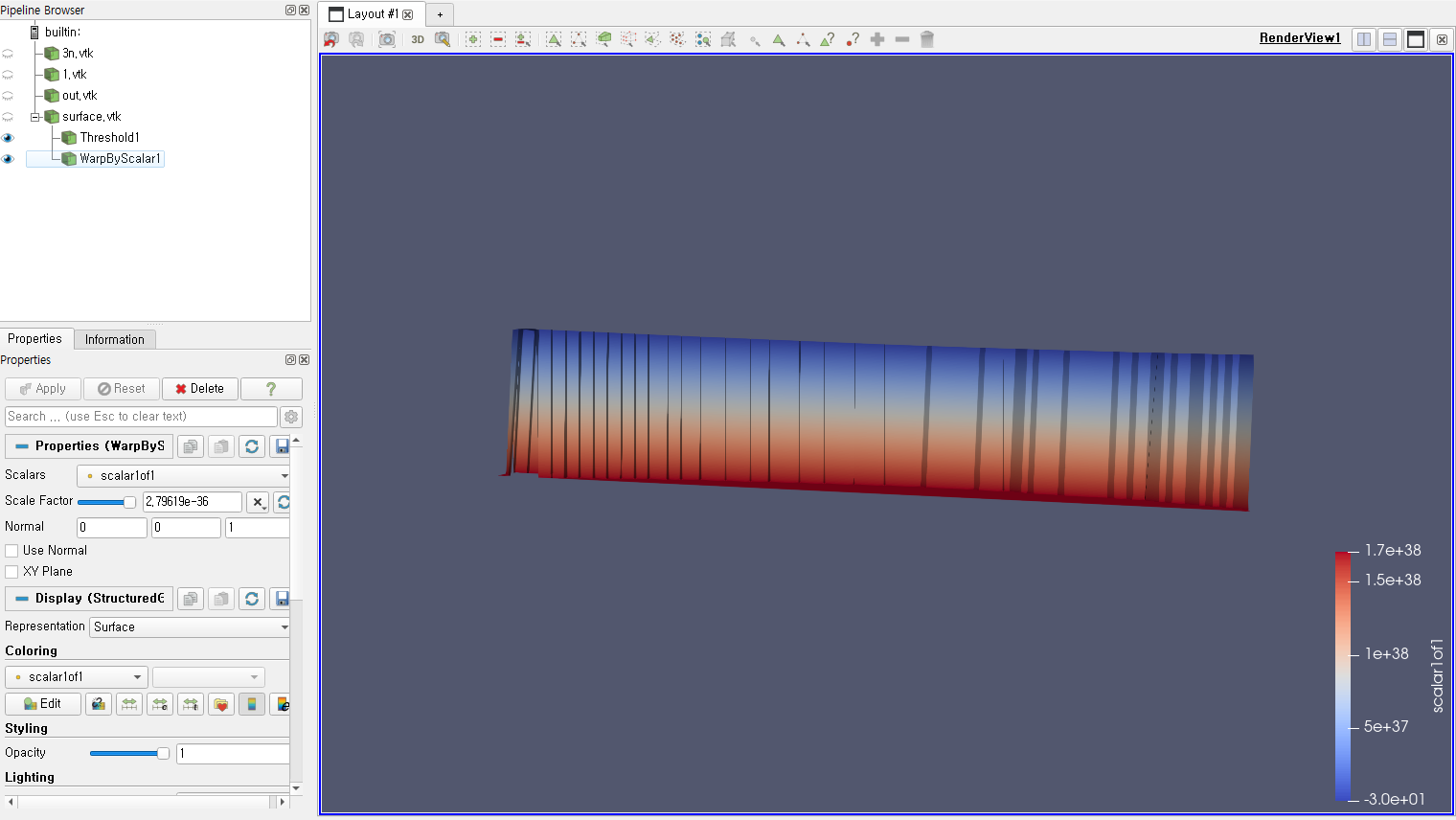
Task: Click the Edit color map button
Action: click(x=43, y=704)
